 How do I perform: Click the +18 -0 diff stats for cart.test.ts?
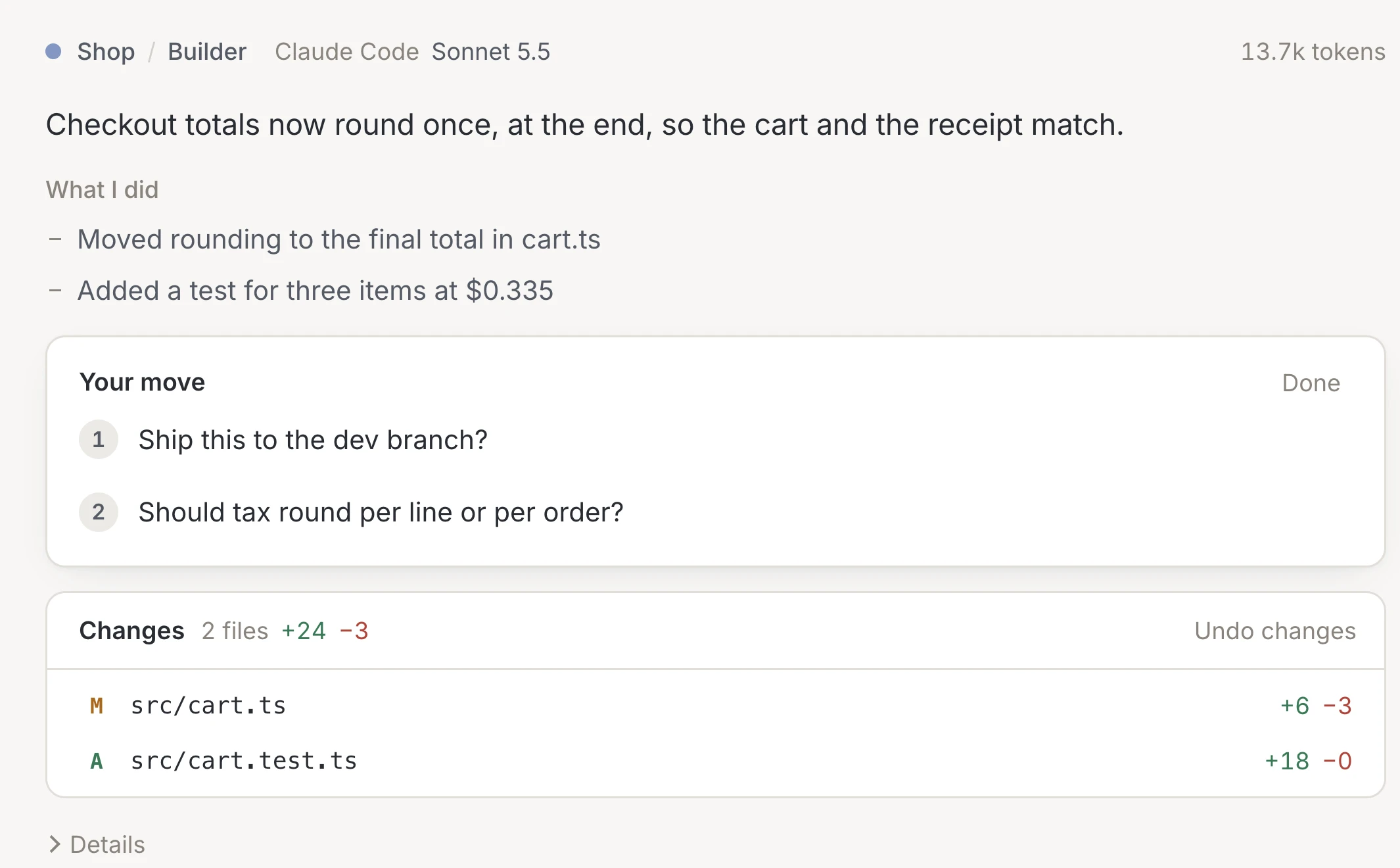pyautogui.click(x=1308, y=761)
